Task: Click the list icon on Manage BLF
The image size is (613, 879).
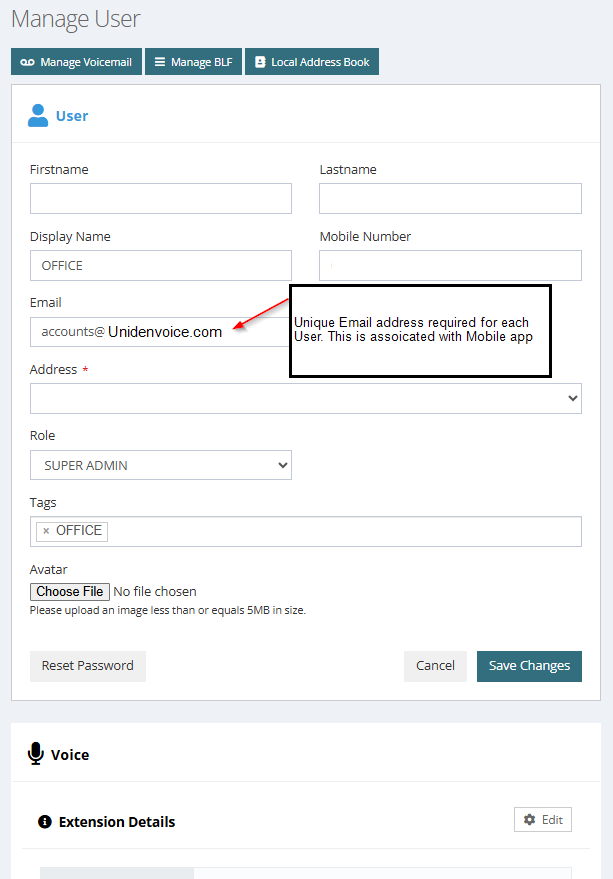Action: (x=160, y=62)
